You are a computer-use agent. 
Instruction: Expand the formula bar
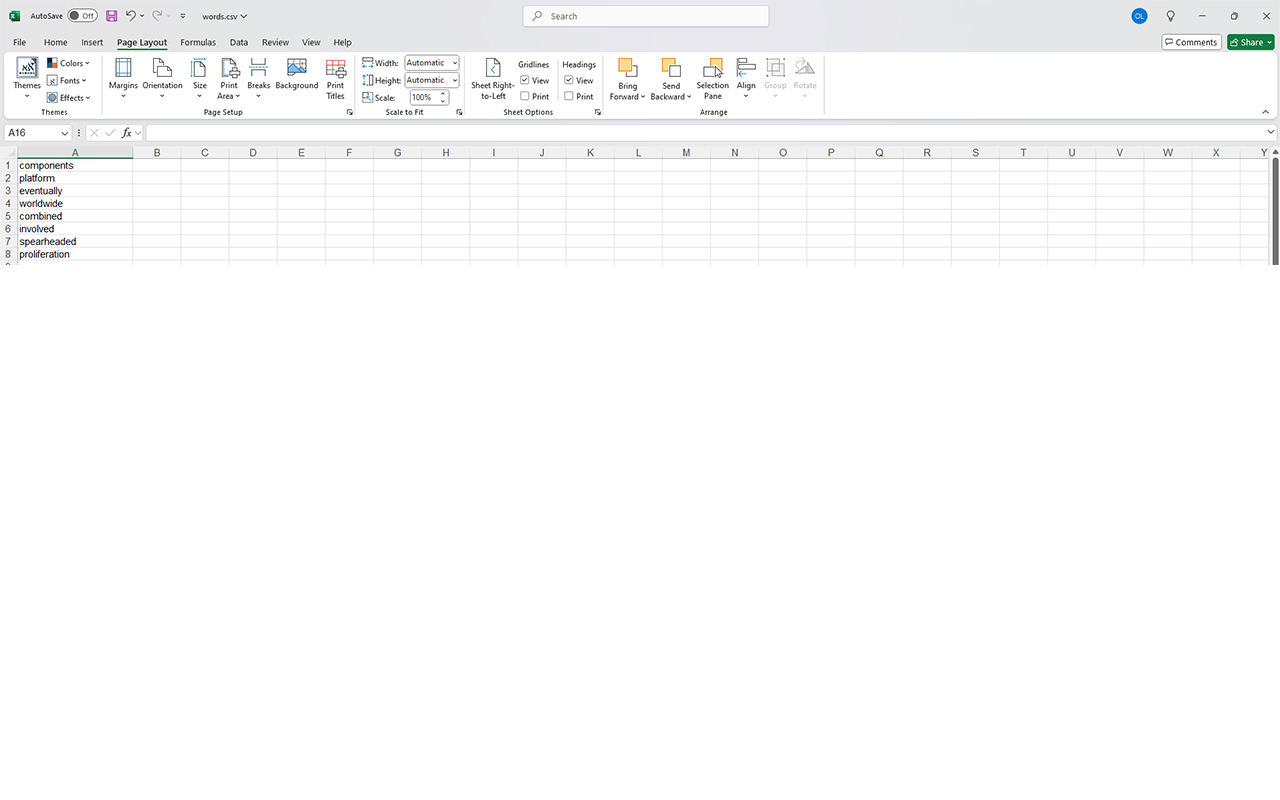coord(1271,133)
